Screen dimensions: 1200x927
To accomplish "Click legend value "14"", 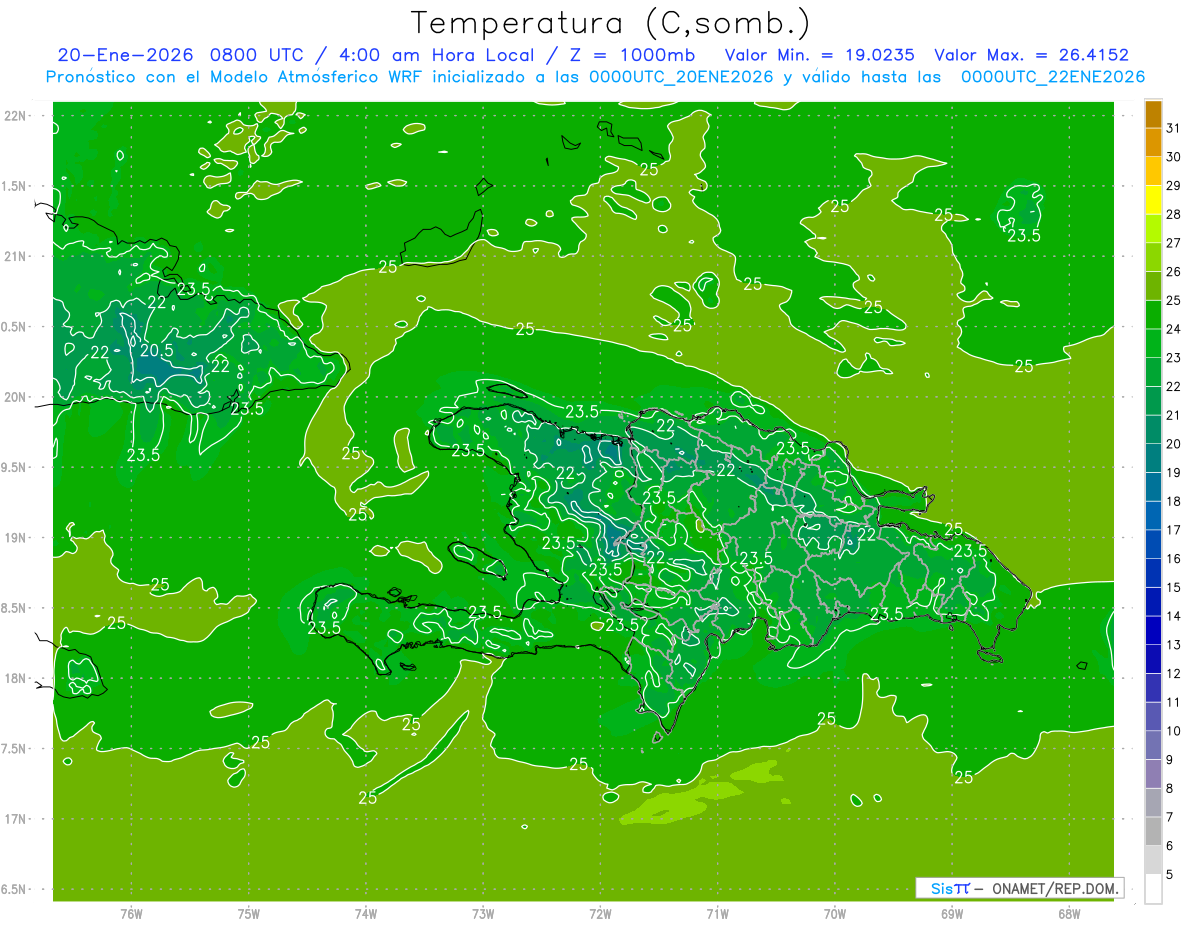I will 1173,616.
